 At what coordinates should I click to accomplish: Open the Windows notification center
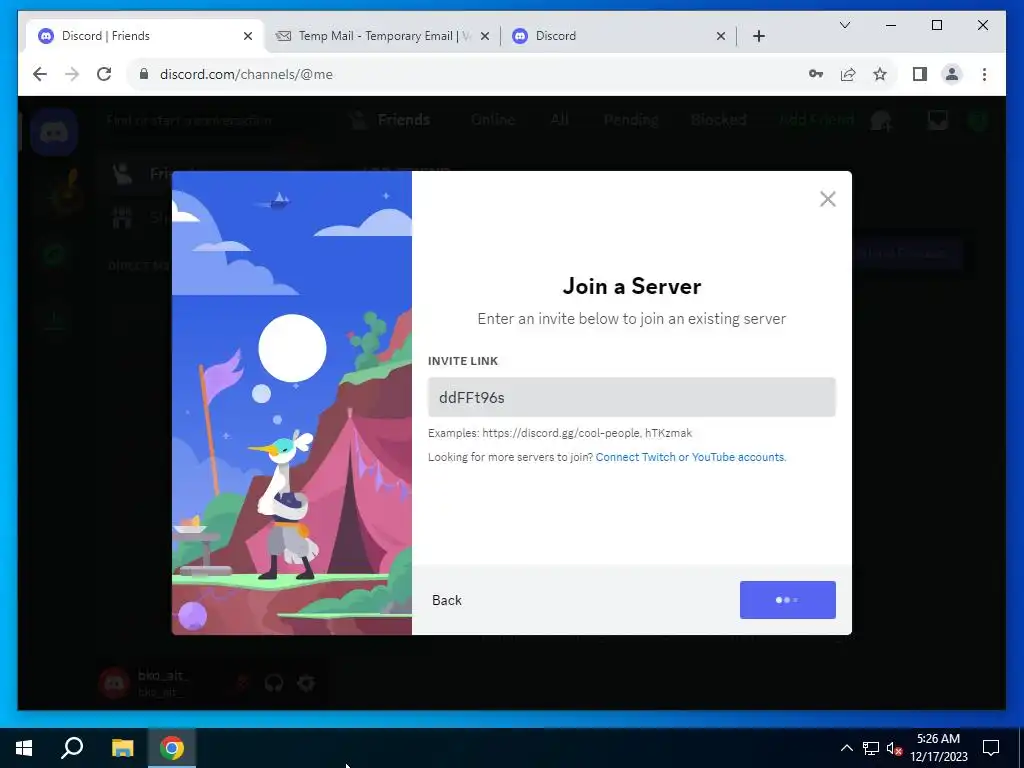coord(991,748)
